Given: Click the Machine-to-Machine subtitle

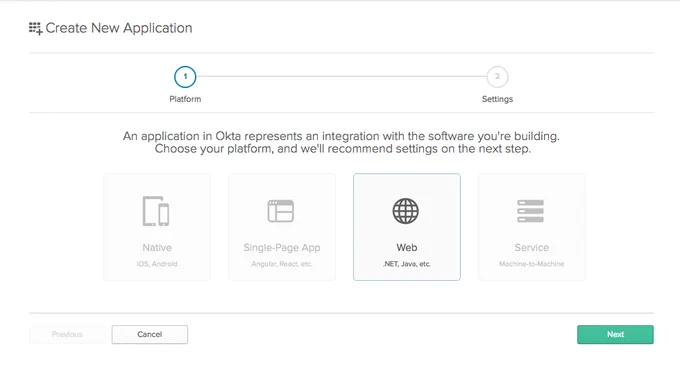Looking at the screenshot, I should click(x=532, y=264).
